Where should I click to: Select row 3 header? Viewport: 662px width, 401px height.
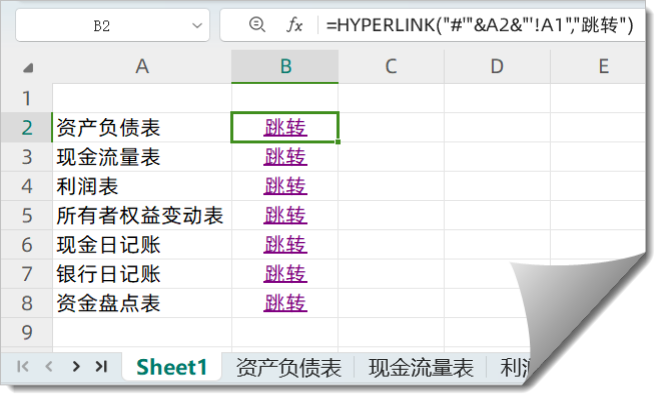[x=27, y=157]
